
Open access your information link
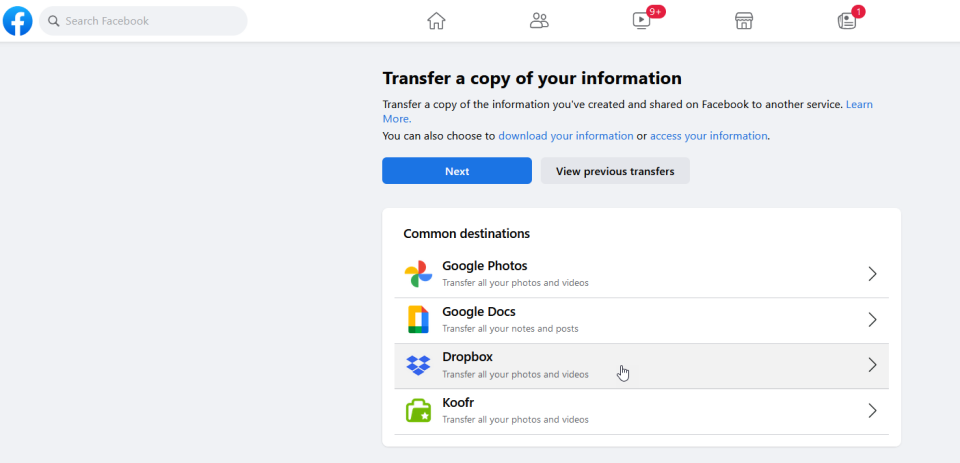tap(708, 136)
